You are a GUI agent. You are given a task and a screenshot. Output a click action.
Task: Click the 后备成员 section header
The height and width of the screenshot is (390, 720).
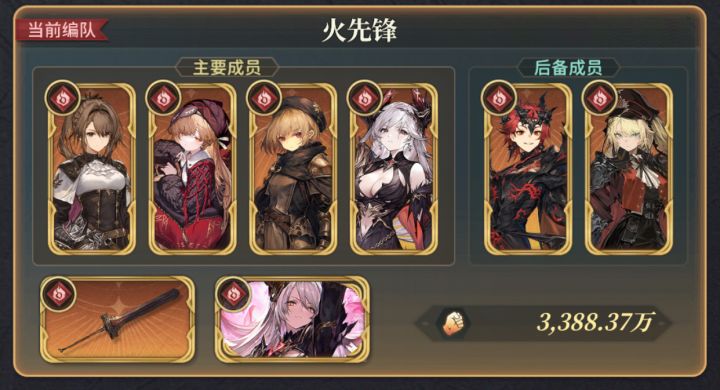pos(568,68)
